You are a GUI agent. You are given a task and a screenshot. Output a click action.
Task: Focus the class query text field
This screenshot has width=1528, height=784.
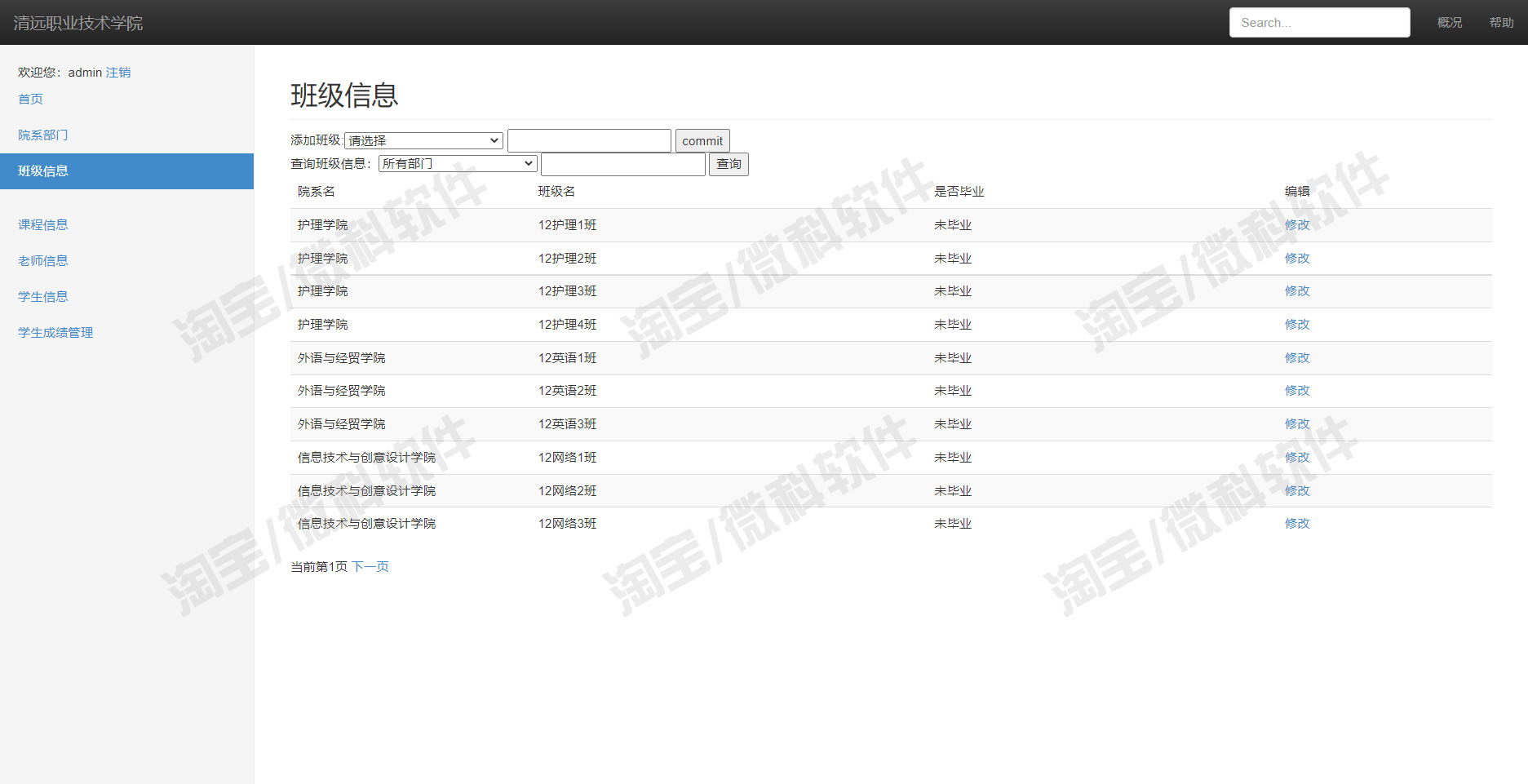click(x=623, y=164)
